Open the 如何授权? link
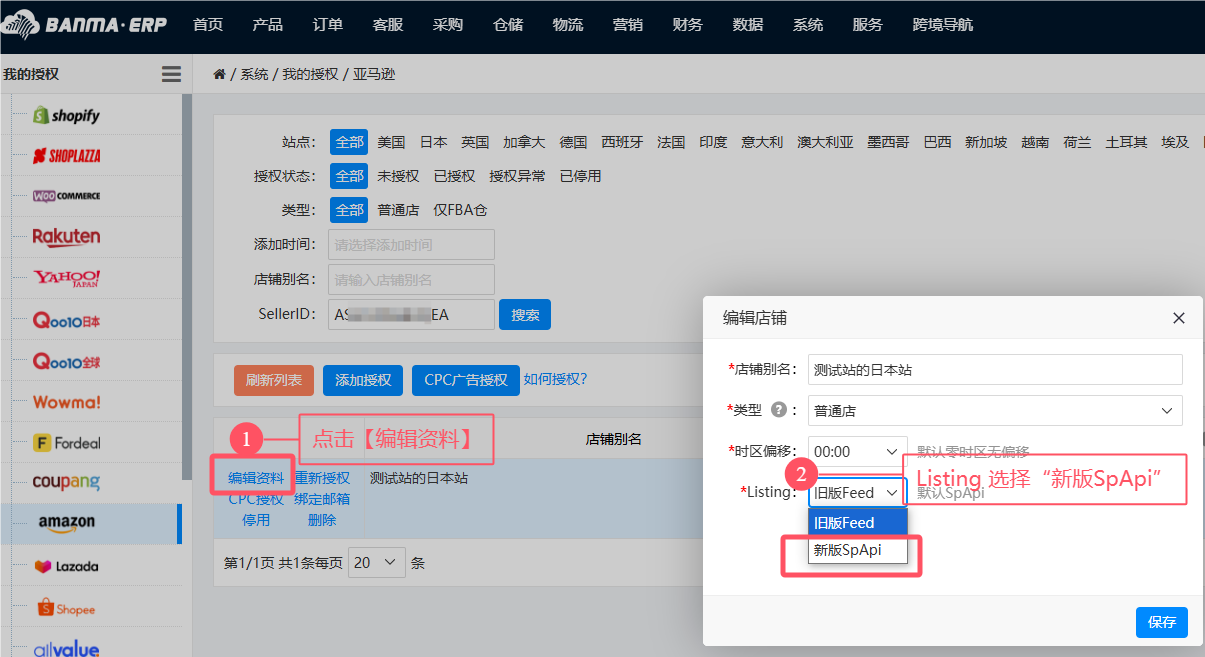This screenshot has height=657, width=1205. pos(555,379)
